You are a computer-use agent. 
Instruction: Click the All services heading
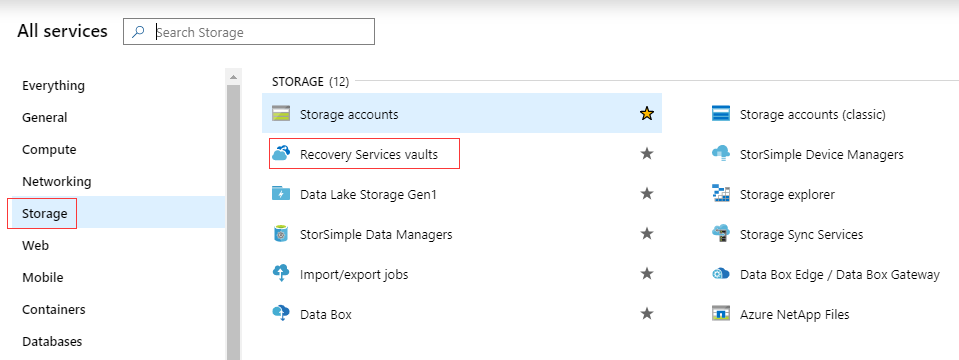coord(62,31)
